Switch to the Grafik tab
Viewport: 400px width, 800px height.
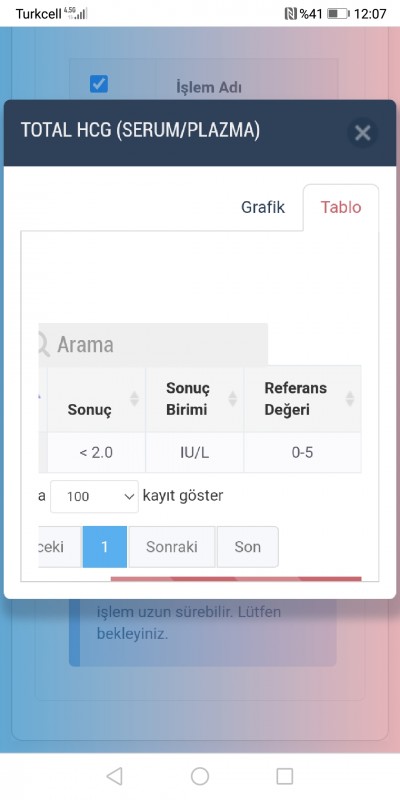pos(263,208)
